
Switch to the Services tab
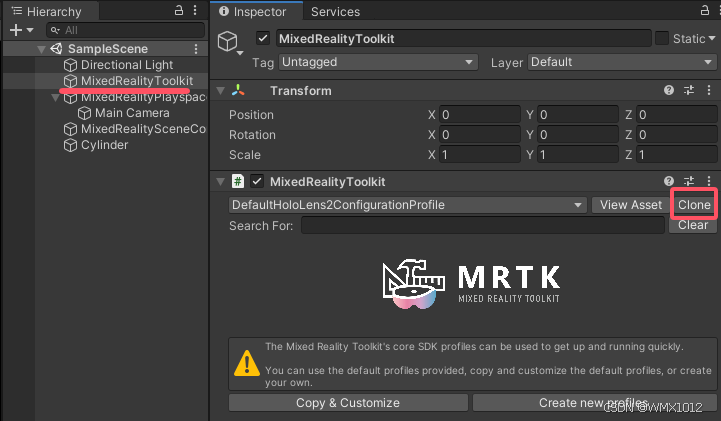pos(335,12)
